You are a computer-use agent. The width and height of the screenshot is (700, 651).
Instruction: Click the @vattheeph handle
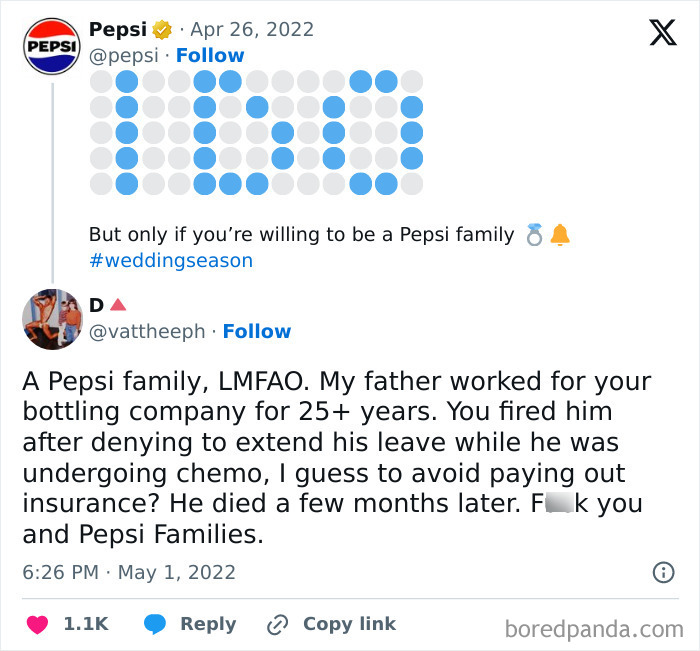(x=148, y=331)
